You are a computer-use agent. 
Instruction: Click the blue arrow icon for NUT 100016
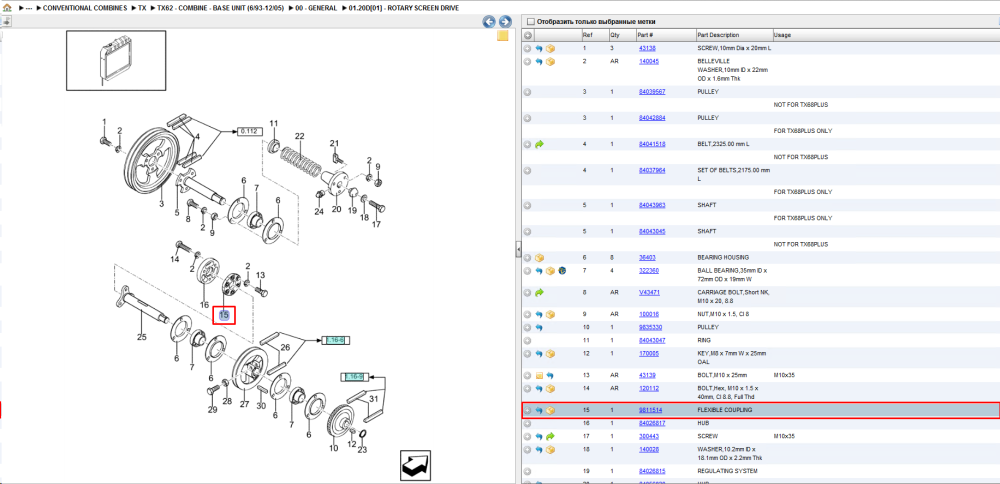coord(539,314)
